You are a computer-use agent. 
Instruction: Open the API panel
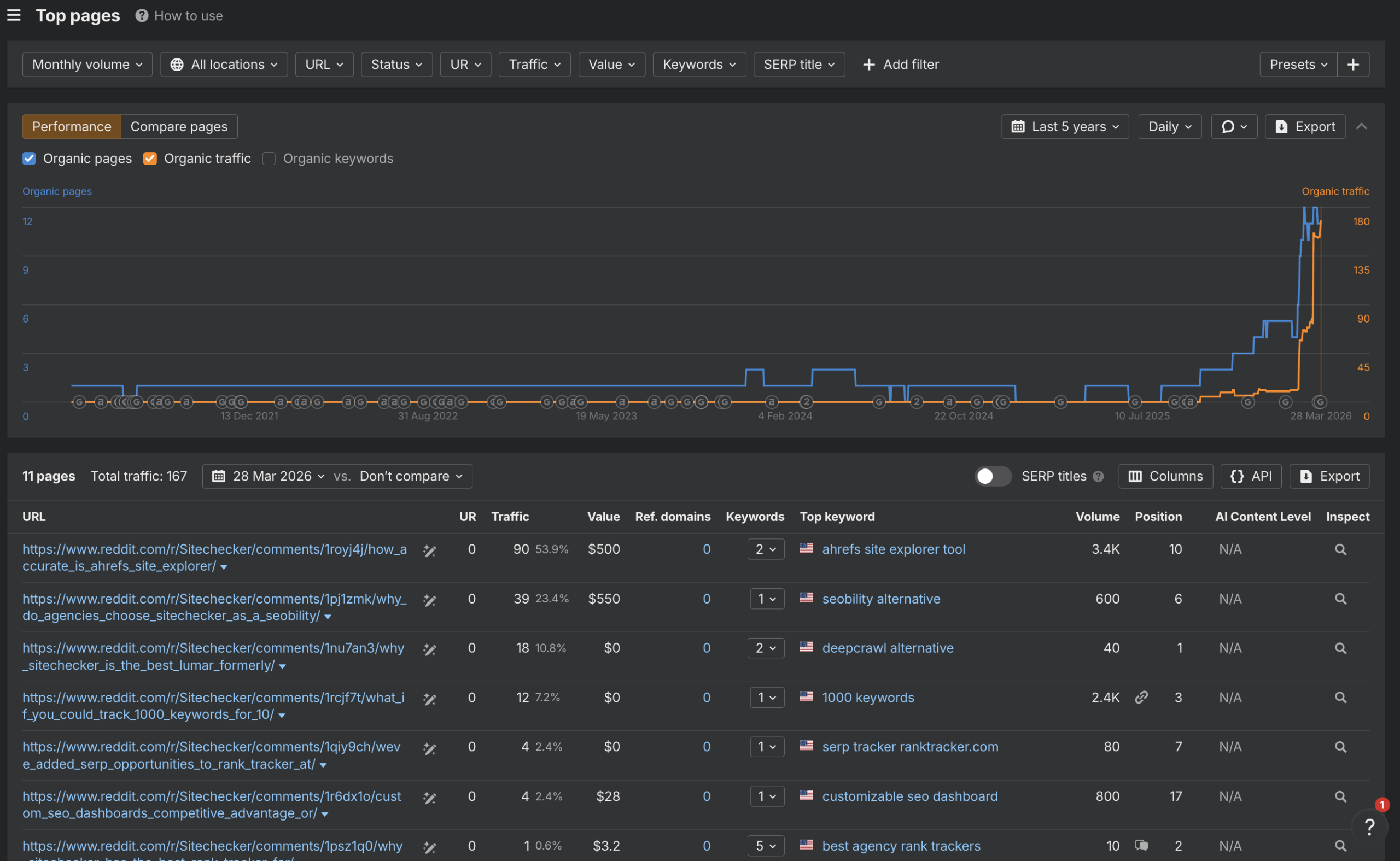[1251, 476]
